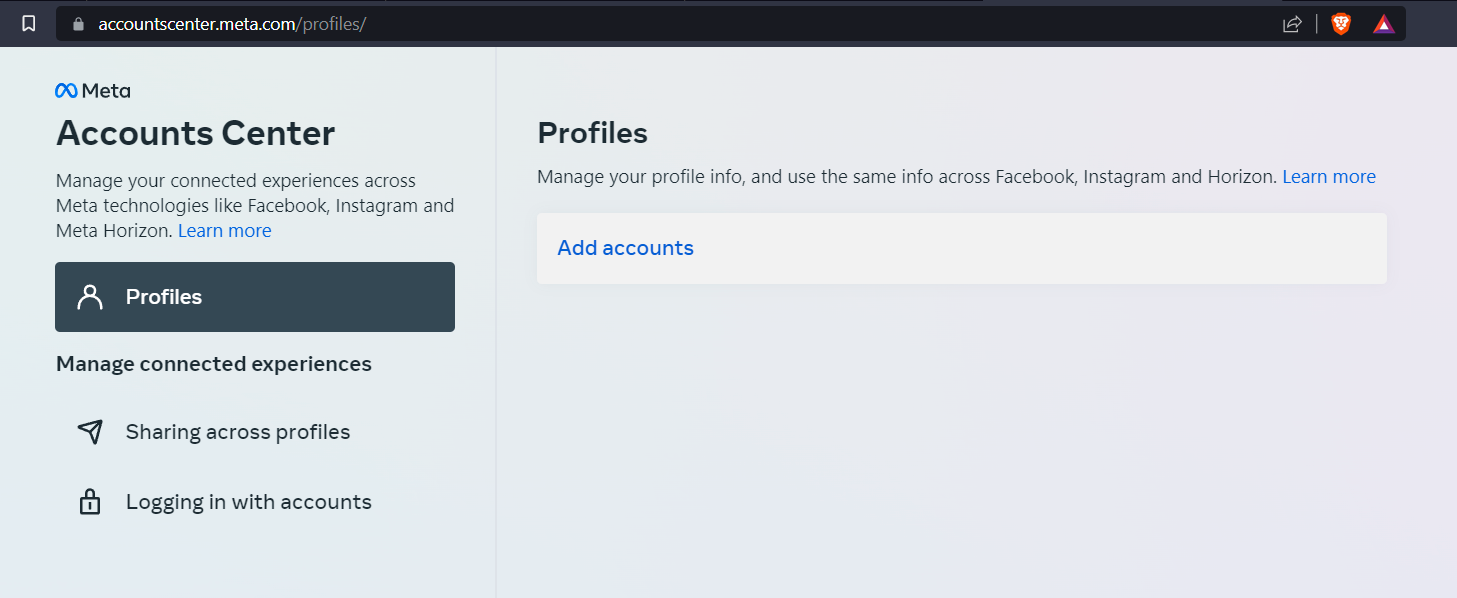The image size is (1457, 598).
Task: Open the Brave Rewards triangle icon
Action: pyautogui.click(x=1384, y=24)
